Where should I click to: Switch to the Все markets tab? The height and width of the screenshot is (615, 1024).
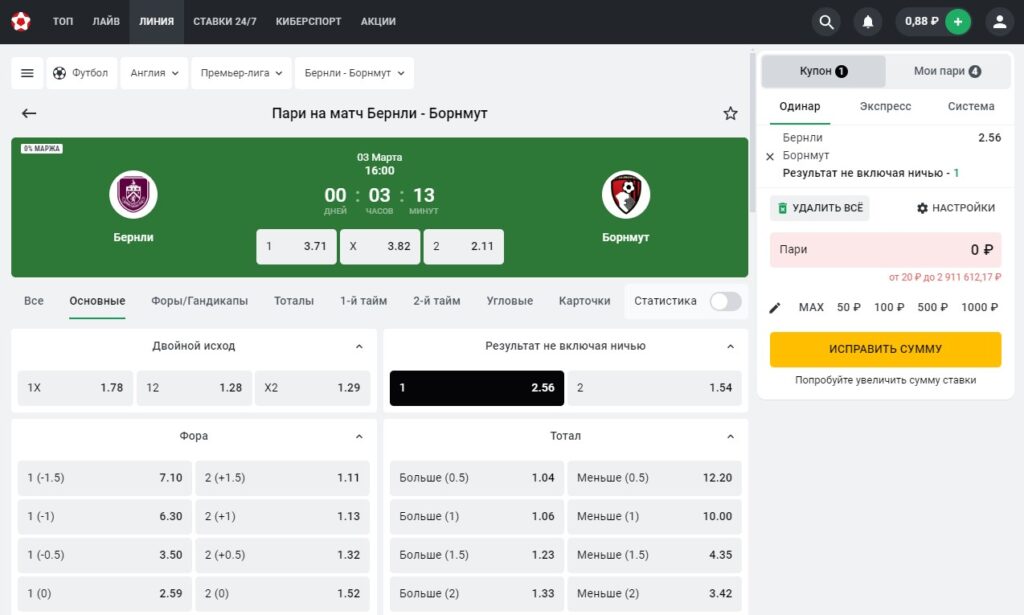click(x=34, y=301)
